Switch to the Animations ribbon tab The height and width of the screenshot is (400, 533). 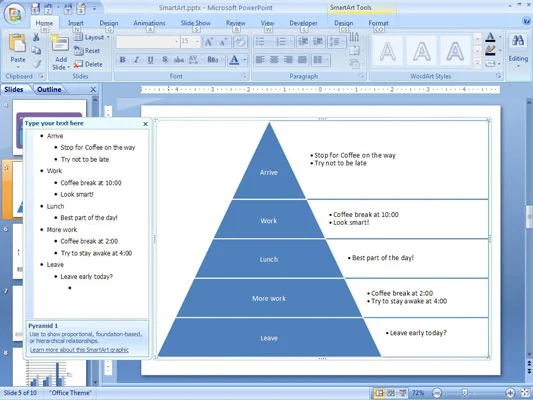[x=149, y=23]
